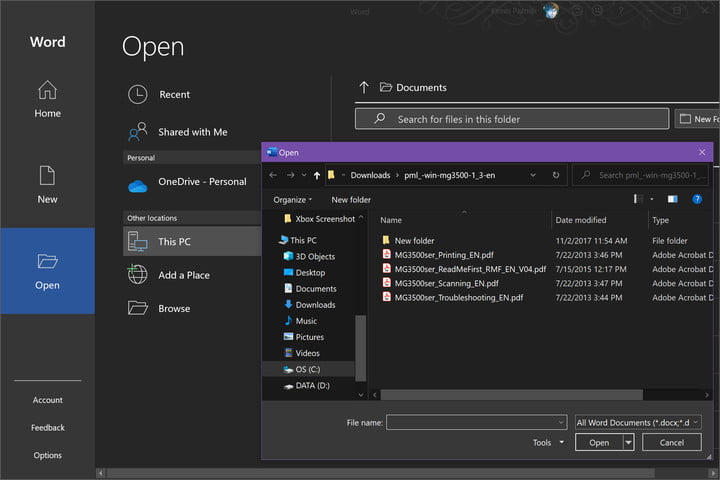Click the arrow beside the Open button
This screenshot has height=480, width=720.
pos(628,442)
